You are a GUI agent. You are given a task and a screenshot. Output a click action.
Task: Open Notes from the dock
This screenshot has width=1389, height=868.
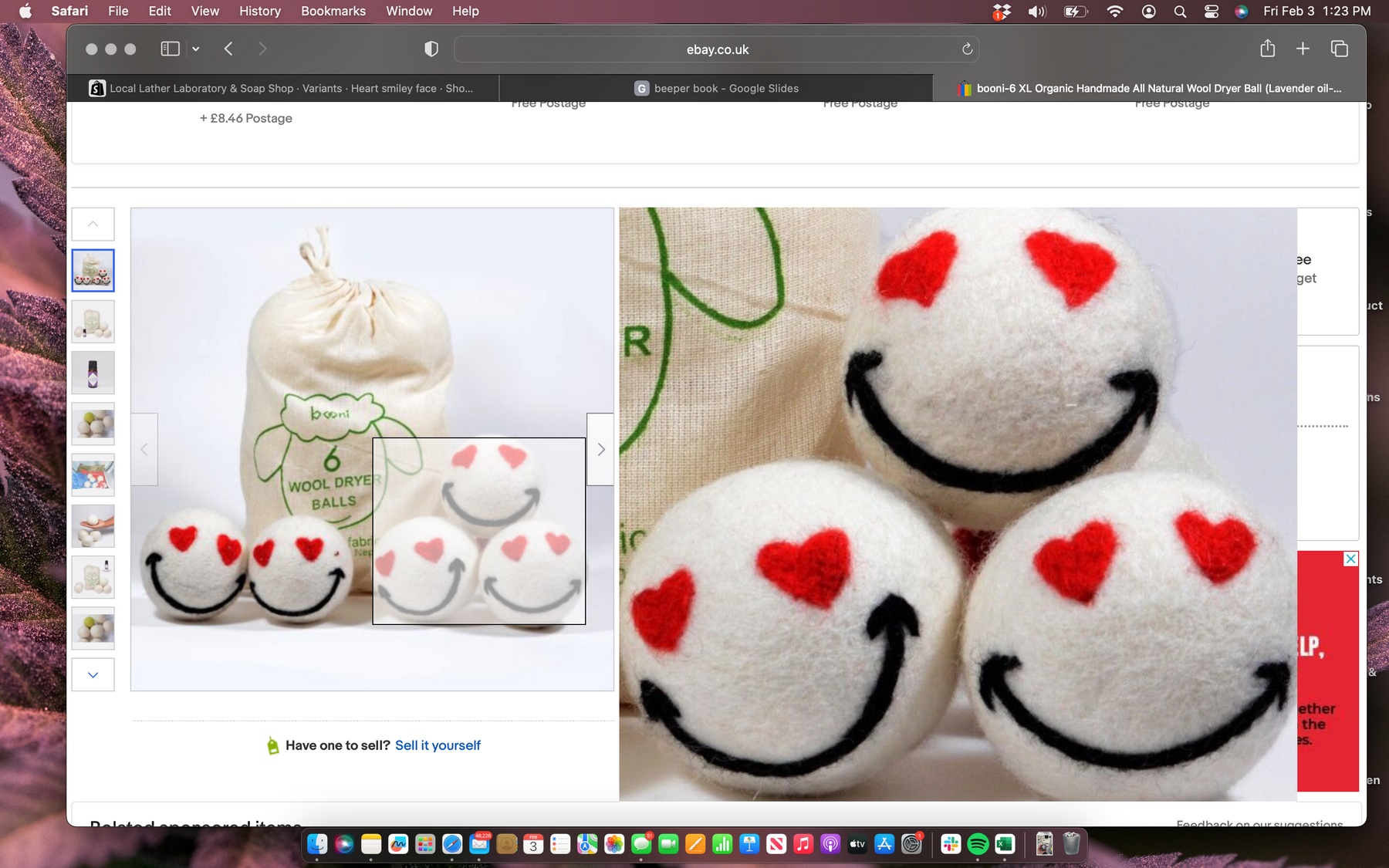point(371,844)
